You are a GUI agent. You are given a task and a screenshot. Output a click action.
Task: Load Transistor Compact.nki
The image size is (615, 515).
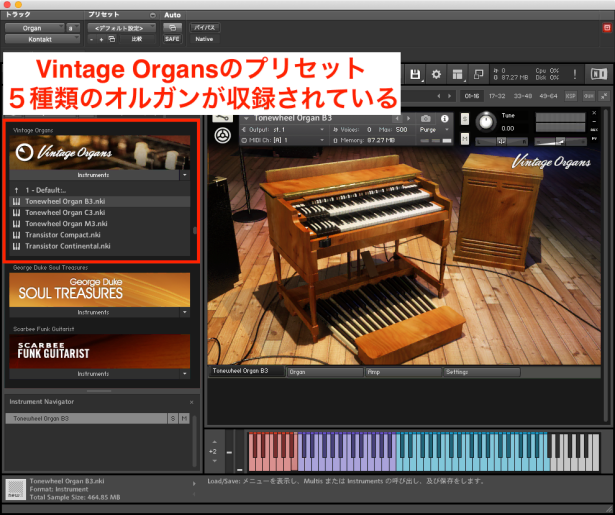click(x=100, y=235)
